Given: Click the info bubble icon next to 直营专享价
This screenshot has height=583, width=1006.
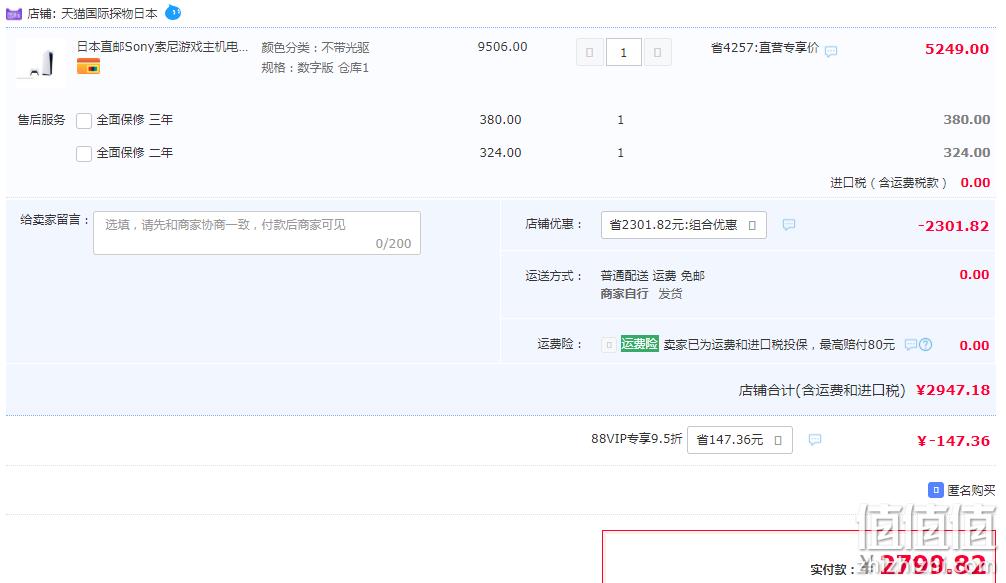Looking at the screenshot, I should point(831,51).
